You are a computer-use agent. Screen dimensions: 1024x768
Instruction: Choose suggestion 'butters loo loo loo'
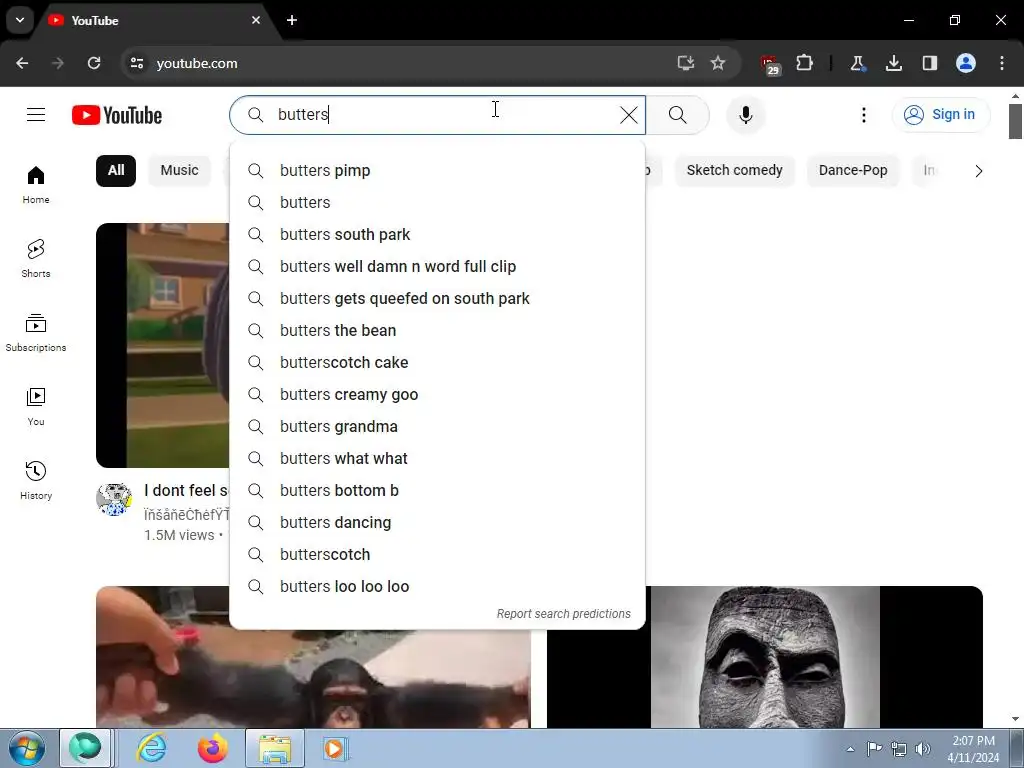438,586
